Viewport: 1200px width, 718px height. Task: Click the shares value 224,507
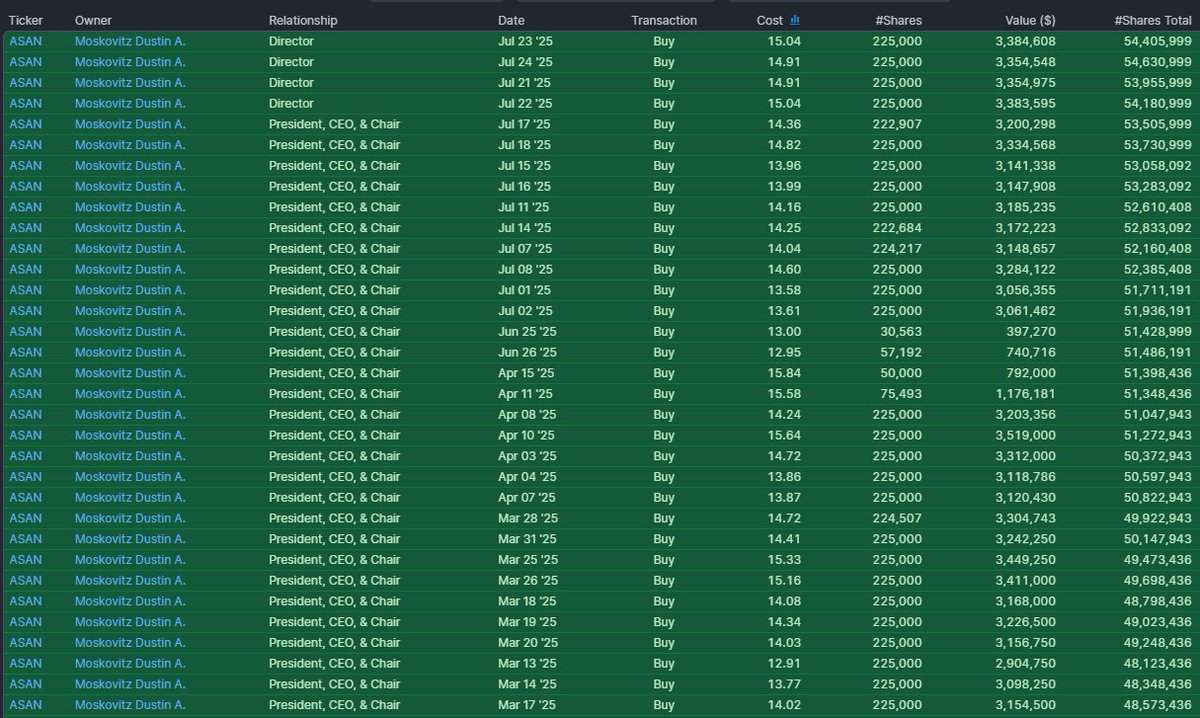coord(898,518)
